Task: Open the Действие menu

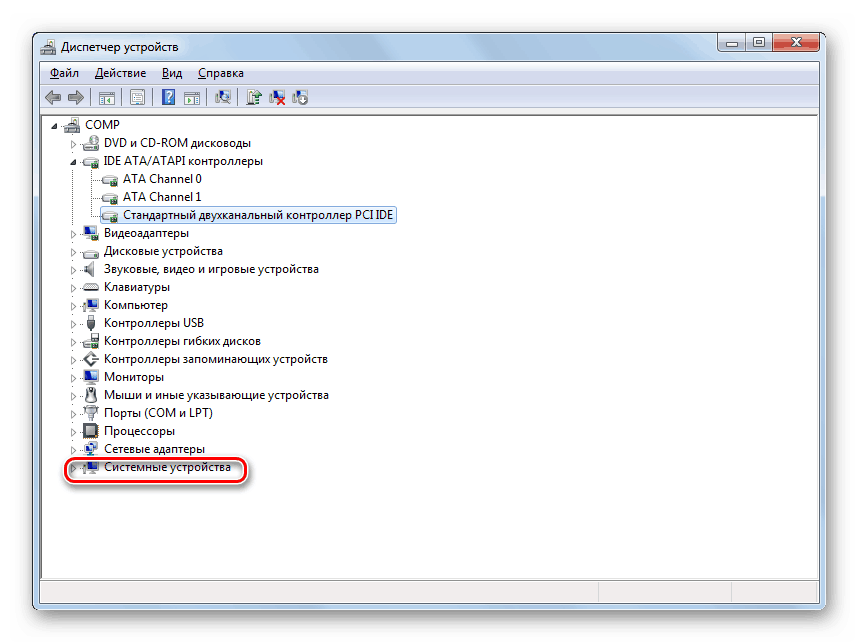Action: pos(120,72)
